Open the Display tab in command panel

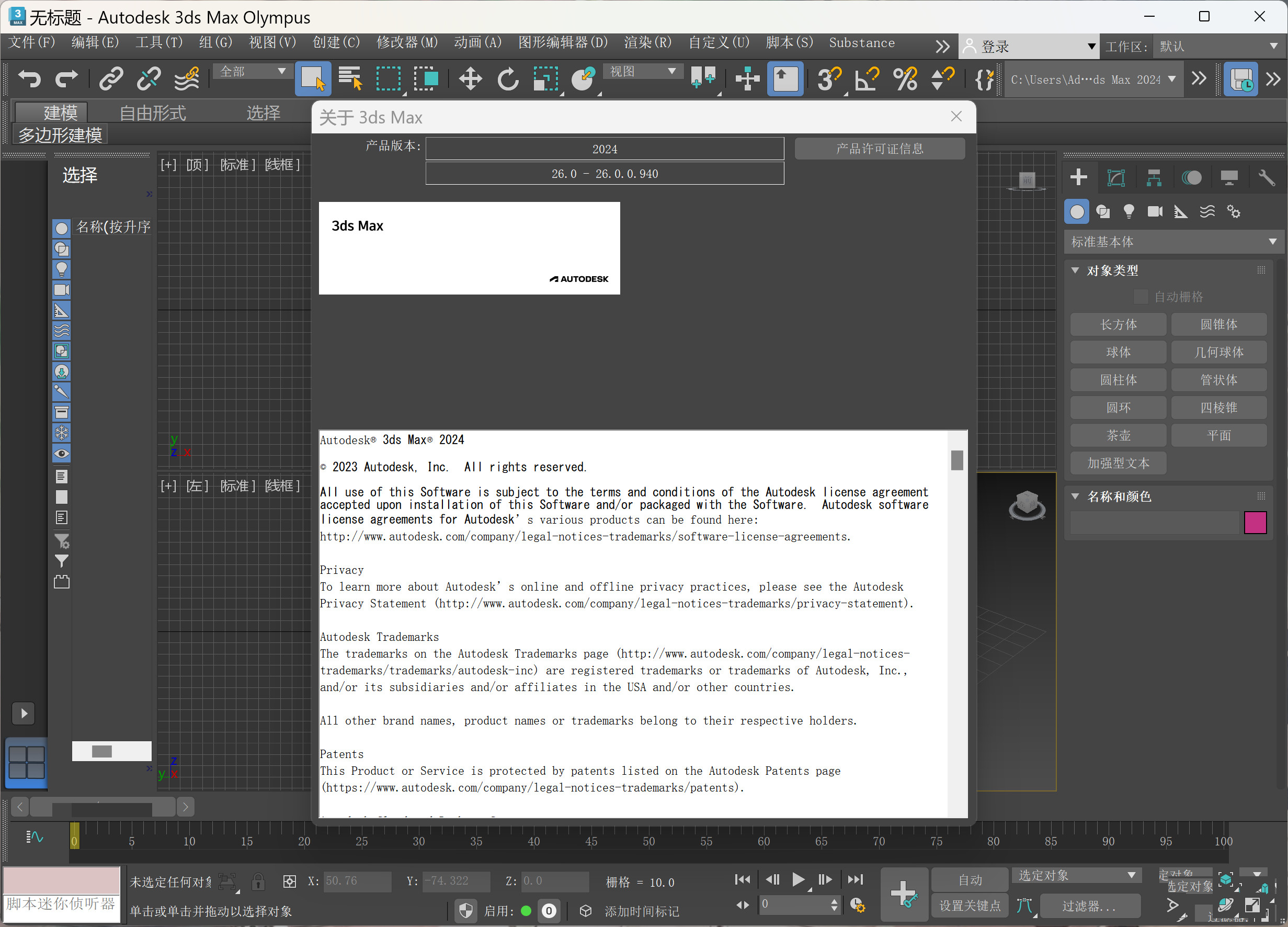coord(1229,177)
